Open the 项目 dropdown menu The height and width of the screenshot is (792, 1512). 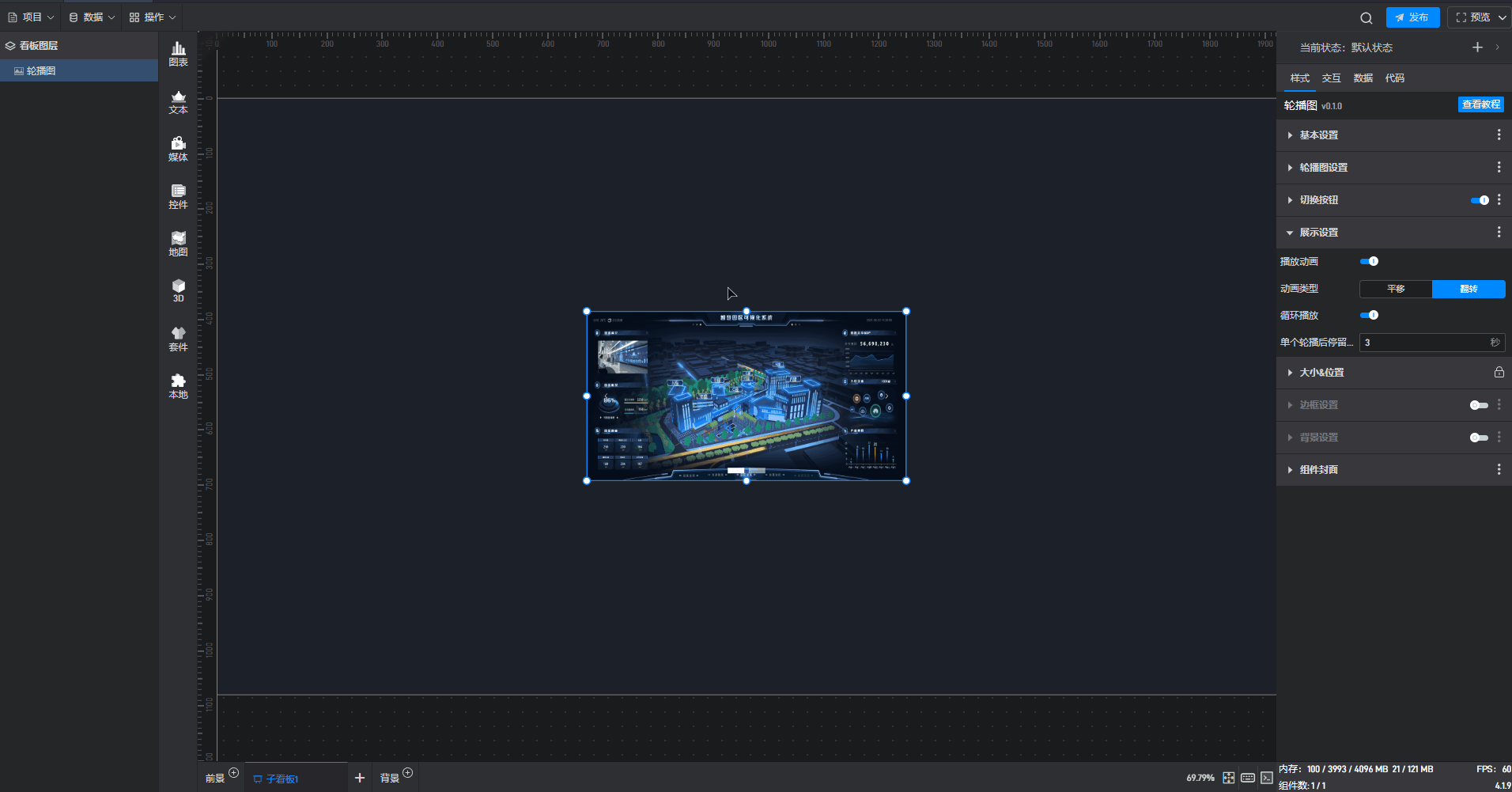[x=32, y=17]
